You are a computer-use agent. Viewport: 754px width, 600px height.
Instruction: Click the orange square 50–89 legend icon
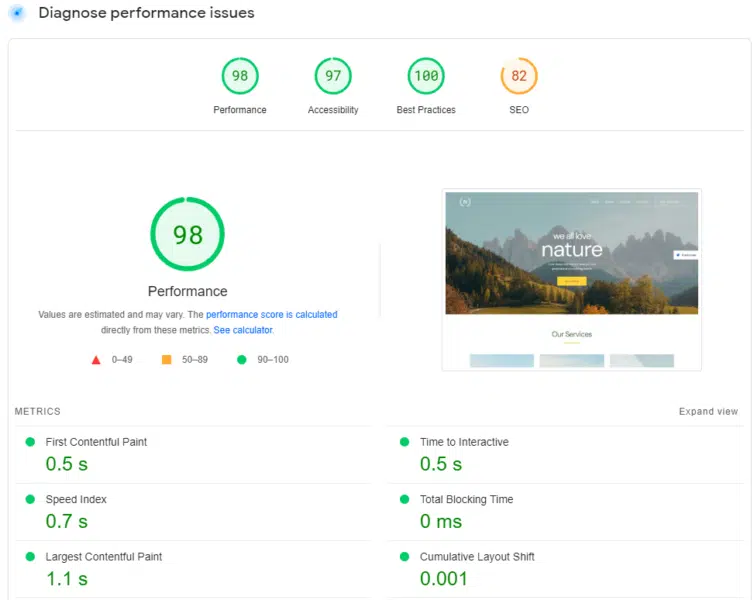tap(167, 360)
